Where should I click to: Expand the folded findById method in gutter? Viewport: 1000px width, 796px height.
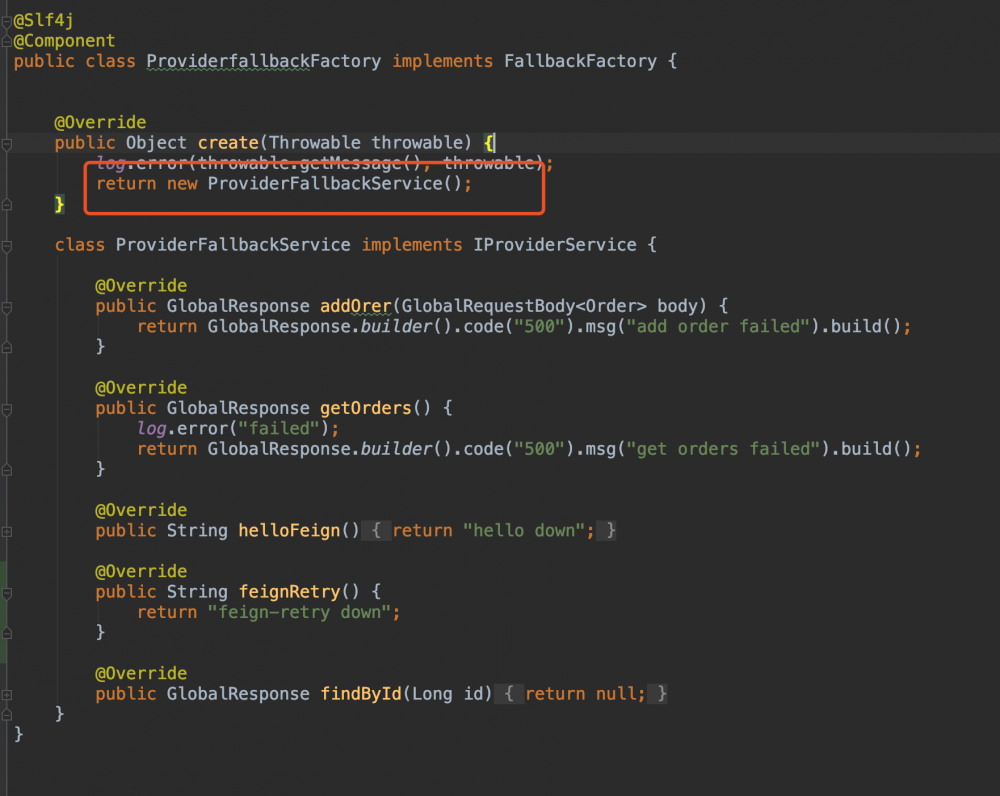pyautogui.click(x=7, y=695)
